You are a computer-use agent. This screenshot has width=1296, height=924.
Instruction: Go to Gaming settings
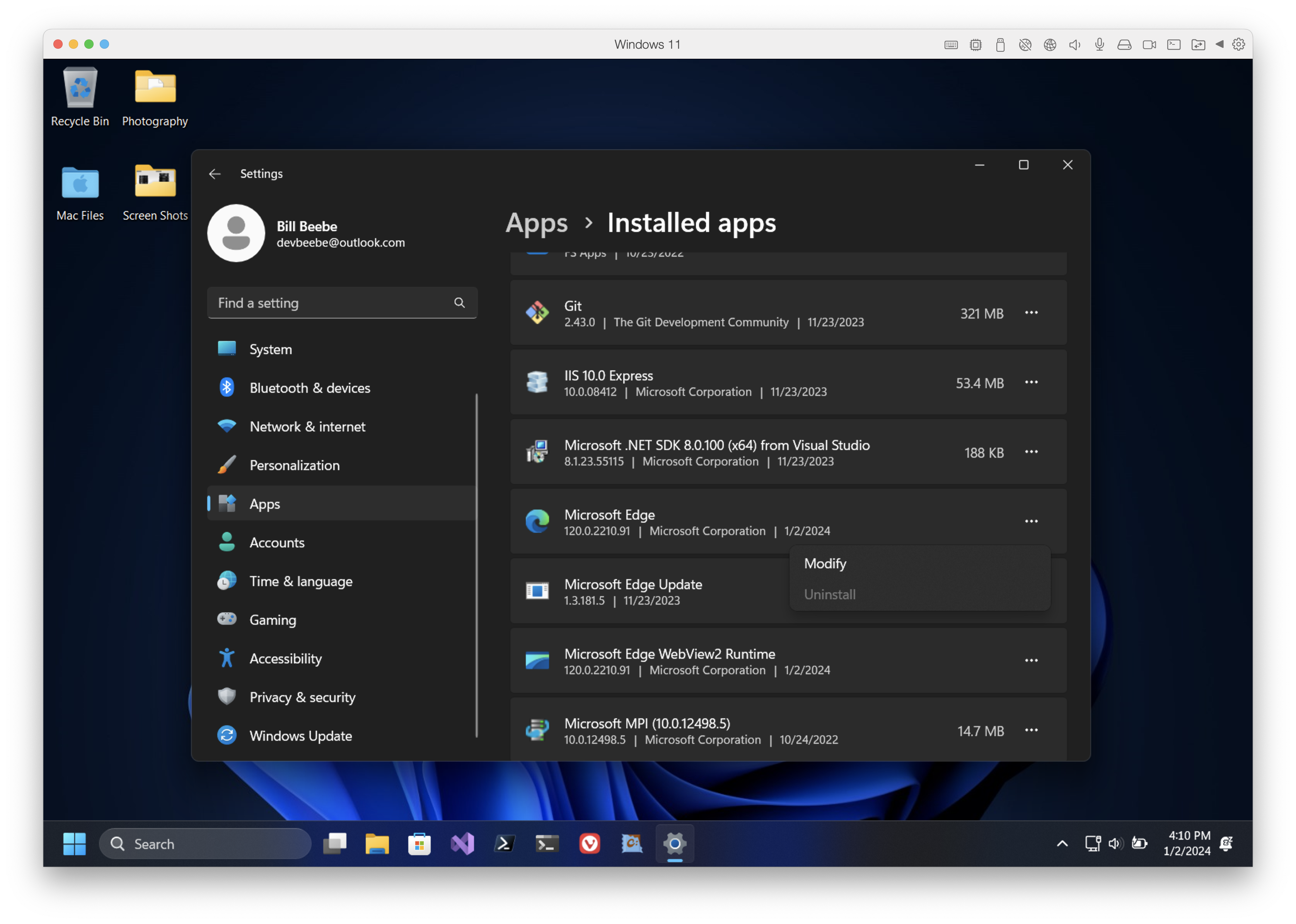pos(341,620)
